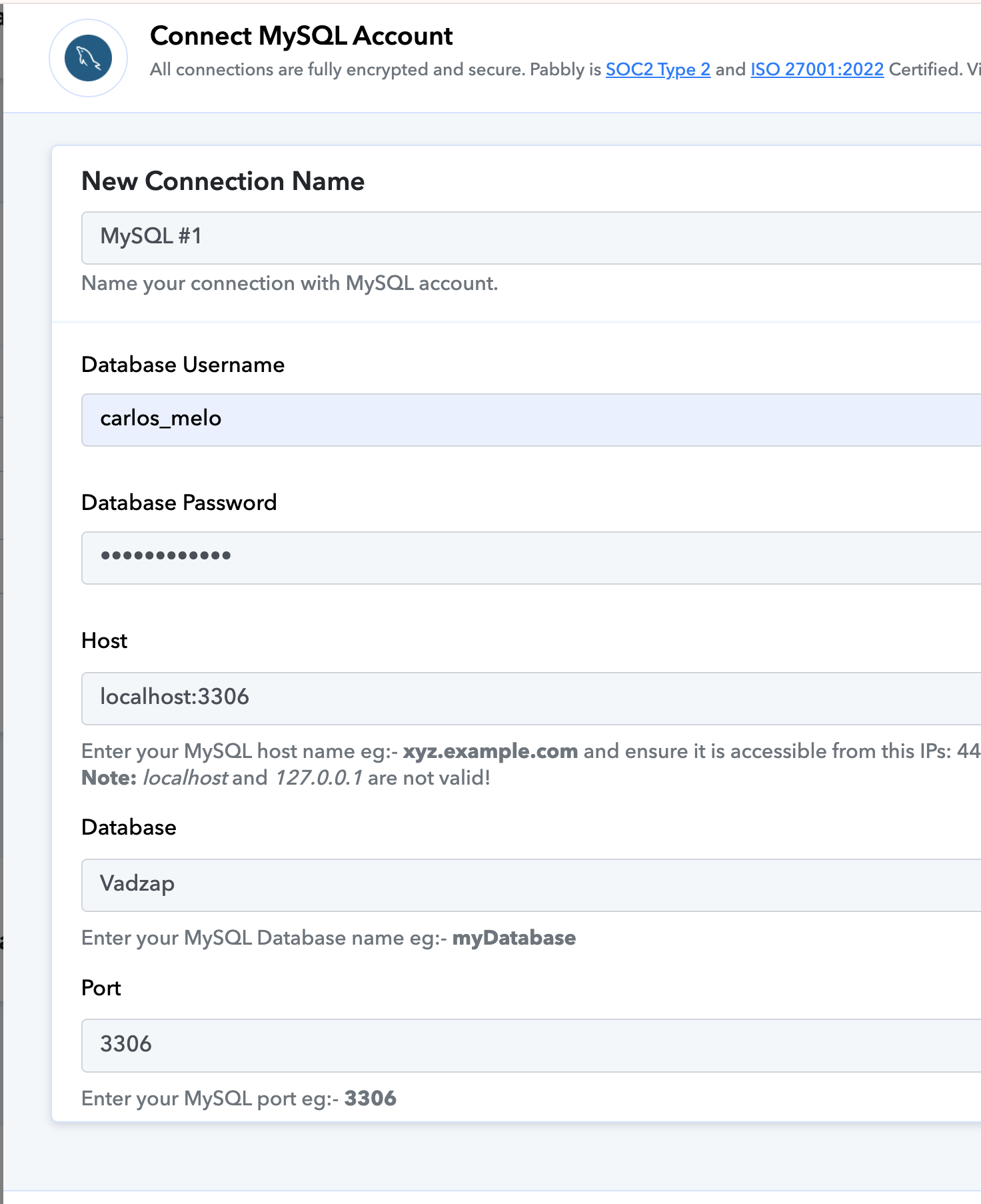This screenshot has width=981, height=1204.
Task: Edit the New Connection Name field
Action: coord(531,237)
